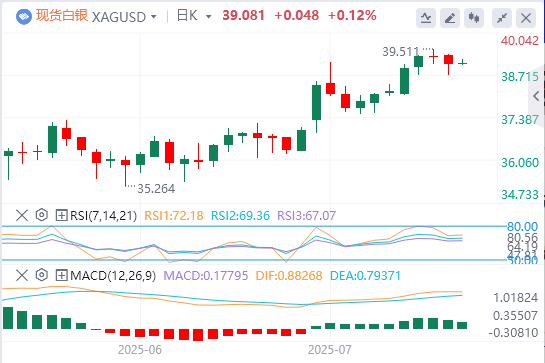The image size is (545, 363).
Task: Open the 日K timeframe dropdown arrow
Action: tap(209, 17)
